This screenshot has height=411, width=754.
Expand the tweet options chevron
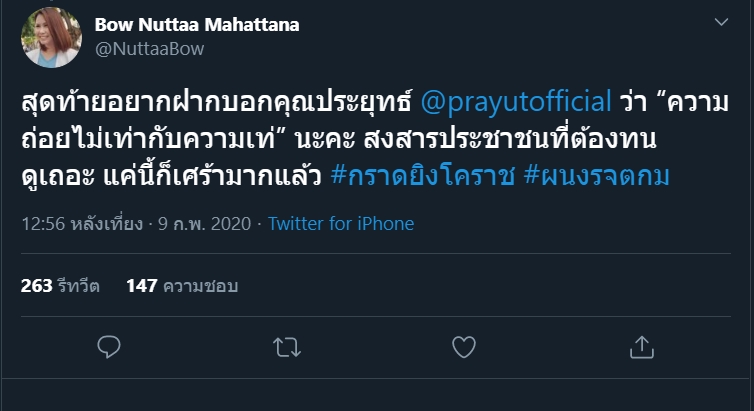coord(720,23)
